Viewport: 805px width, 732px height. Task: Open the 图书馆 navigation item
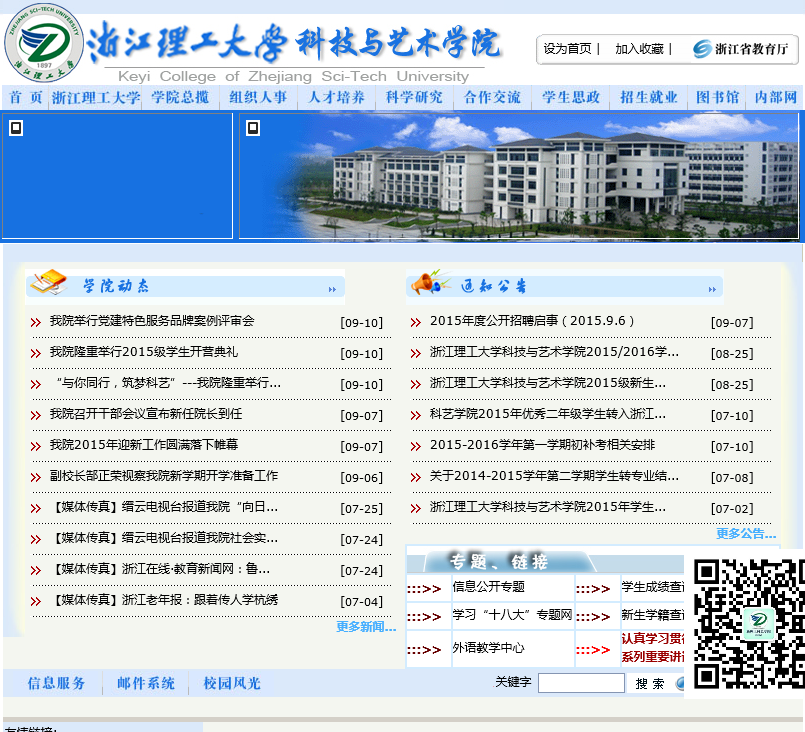[717, 98]
